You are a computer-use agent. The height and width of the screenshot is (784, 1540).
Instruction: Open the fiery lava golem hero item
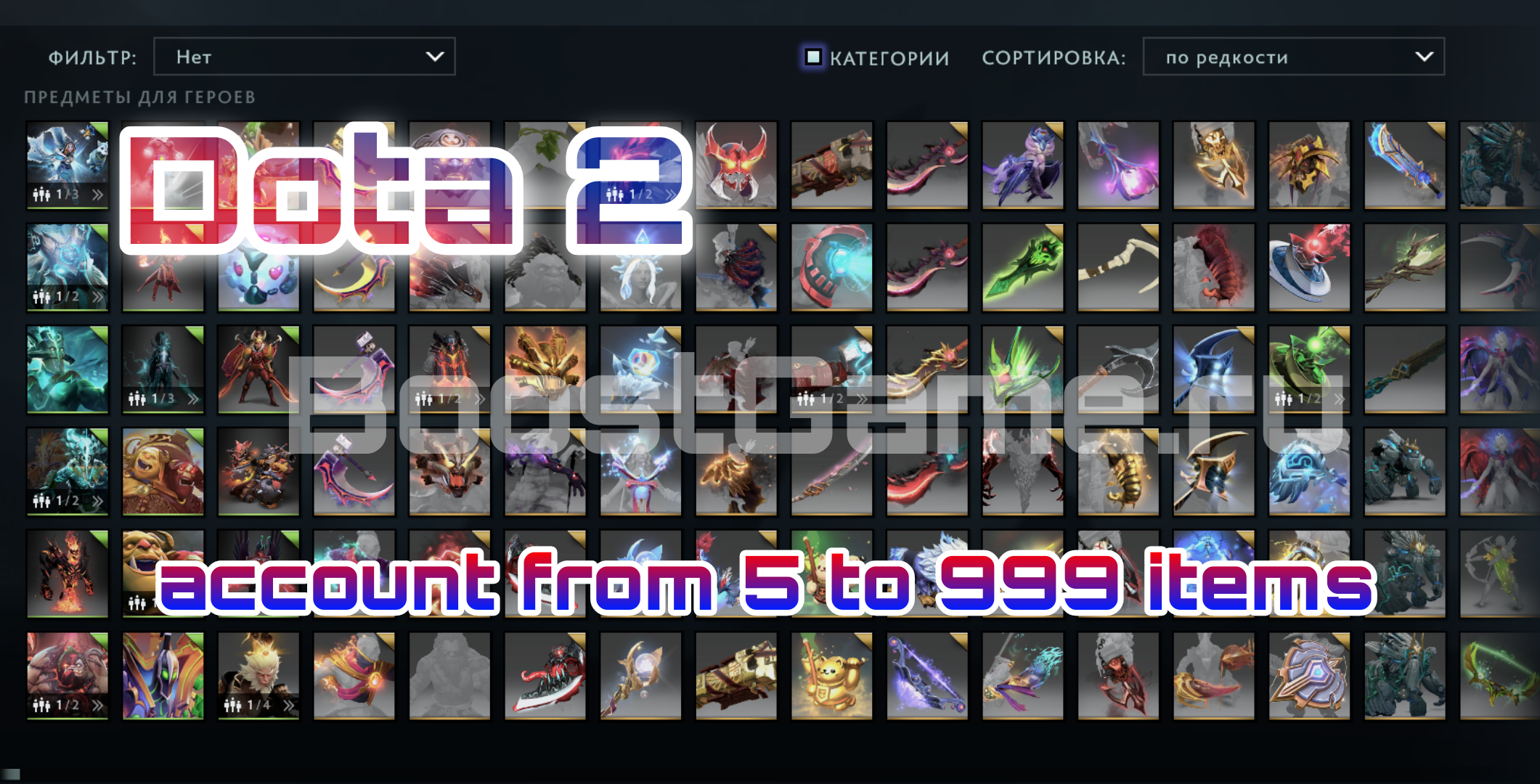pyautogui.click(x=68, y=573)
